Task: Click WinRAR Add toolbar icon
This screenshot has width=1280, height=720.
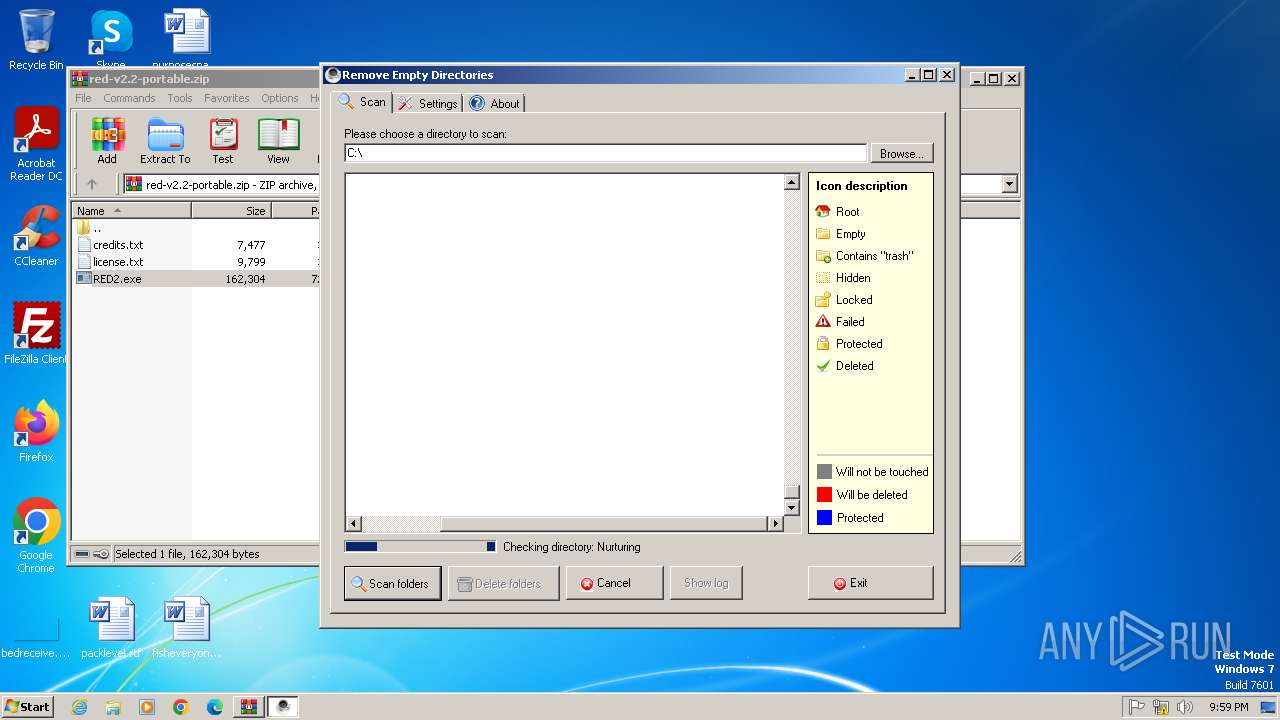Action: pyautogui.click(x=107, y=141)
